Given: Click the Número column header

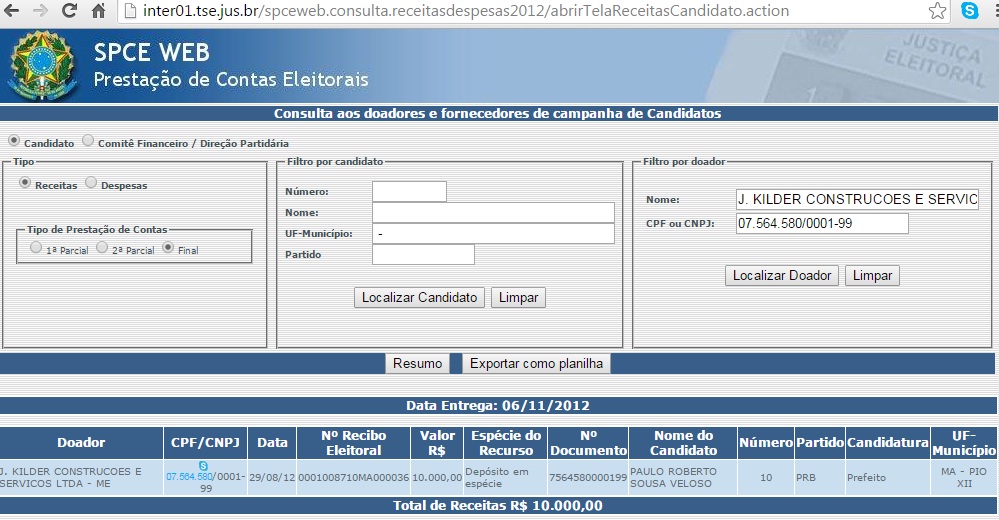Looking at the screenshot, I should 766,443.
